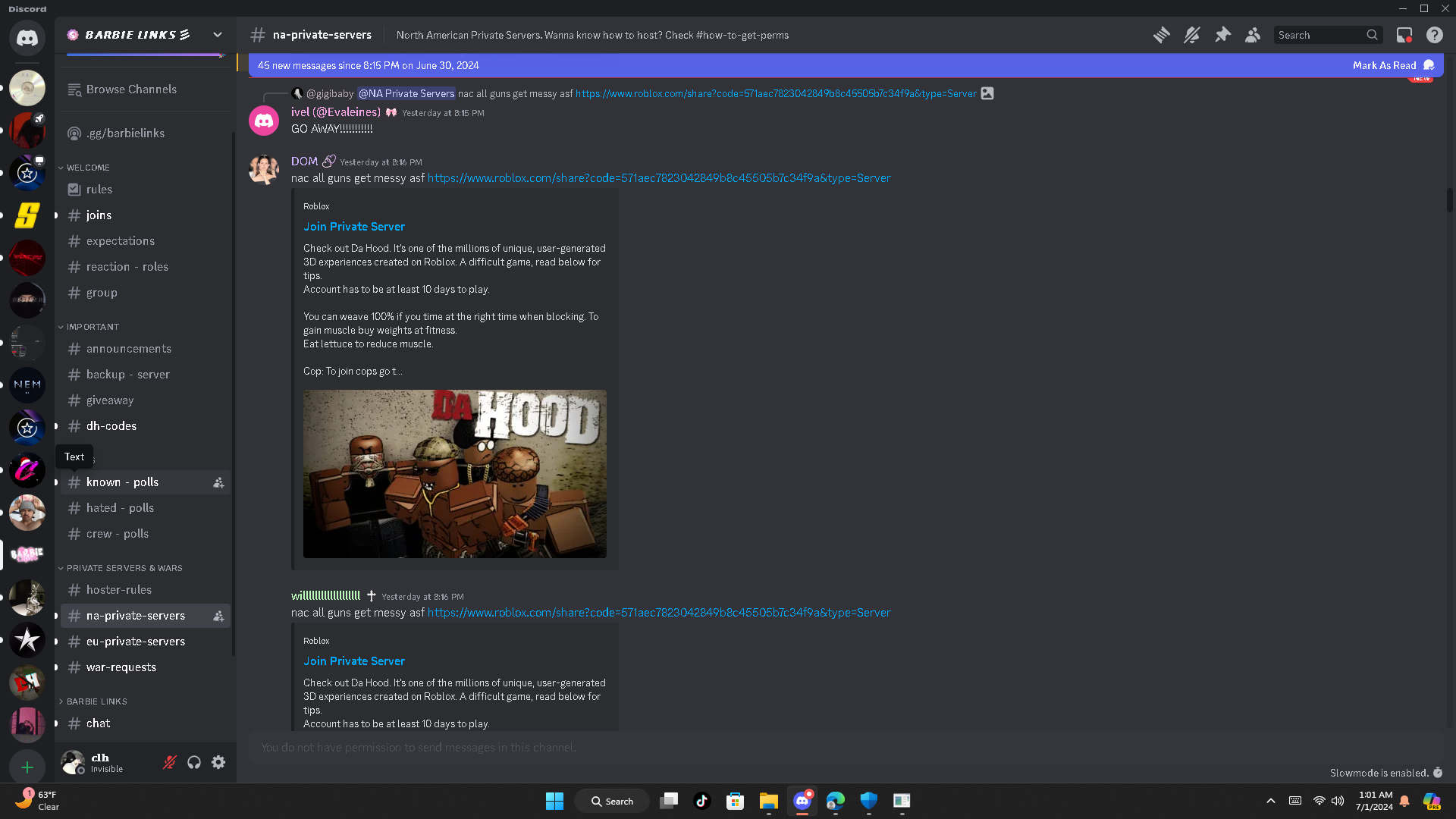Viewport: 1456px width, 819px height.
Task: Open the backup - server channel
Action: pos(145,375)
